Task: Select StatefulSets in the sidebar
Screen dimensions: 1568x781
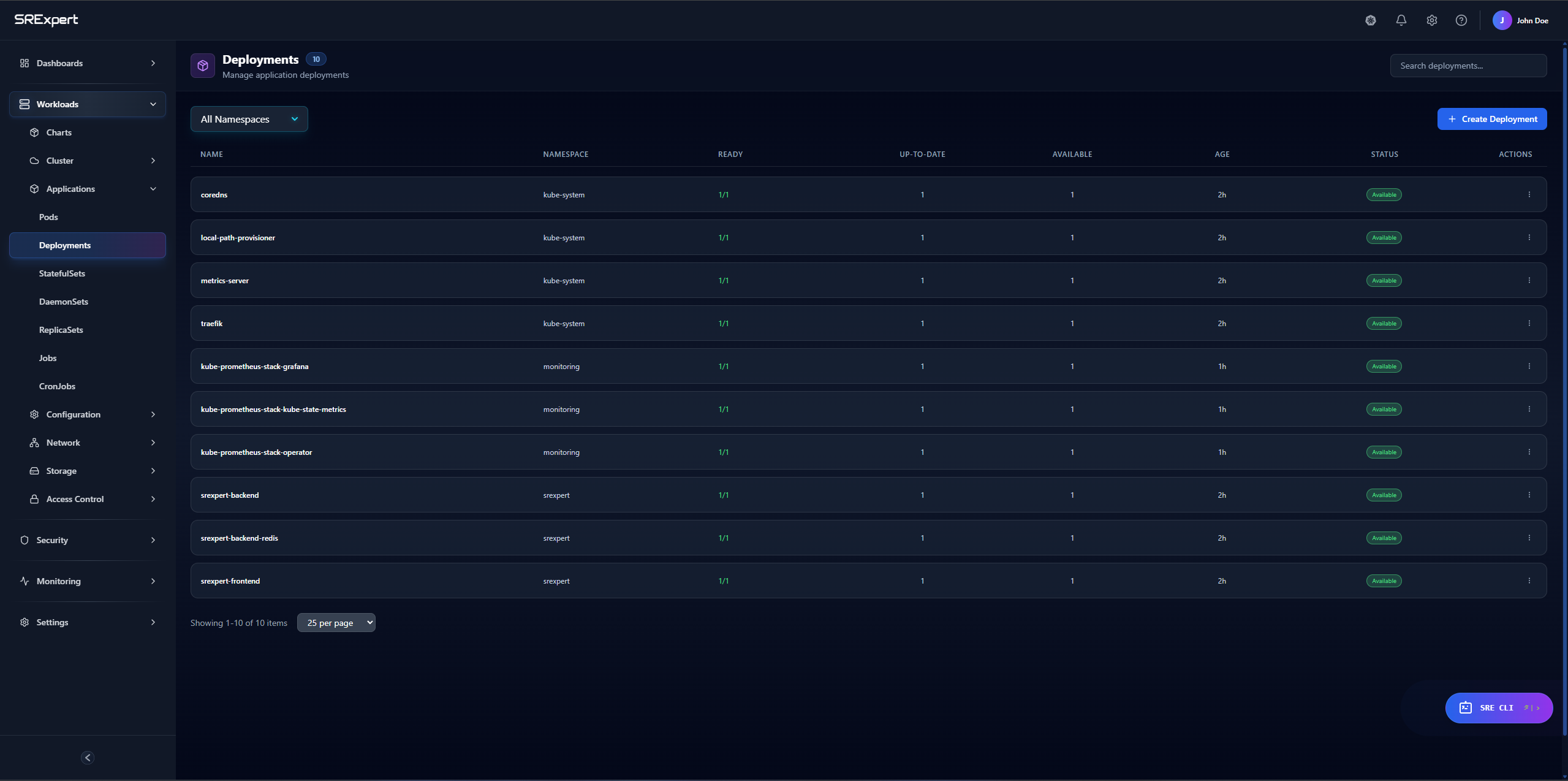Action: [62, 273]
